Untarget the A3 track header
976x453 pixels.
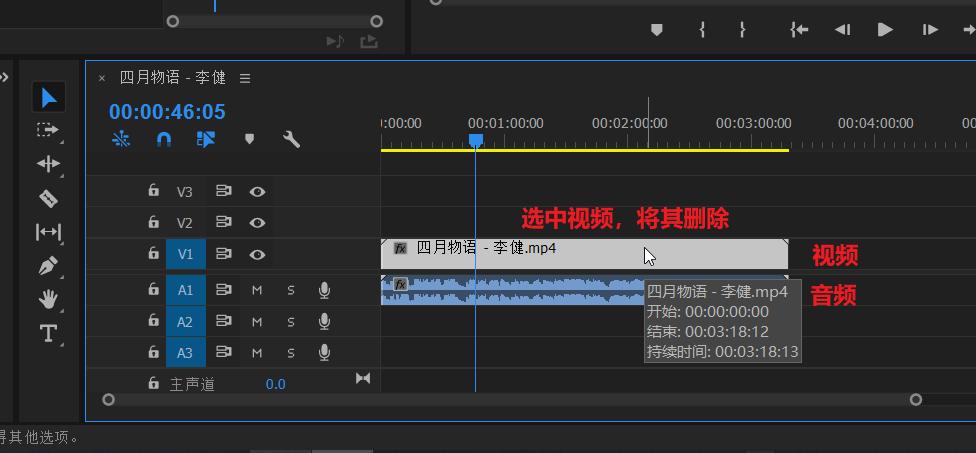point(185,353)
